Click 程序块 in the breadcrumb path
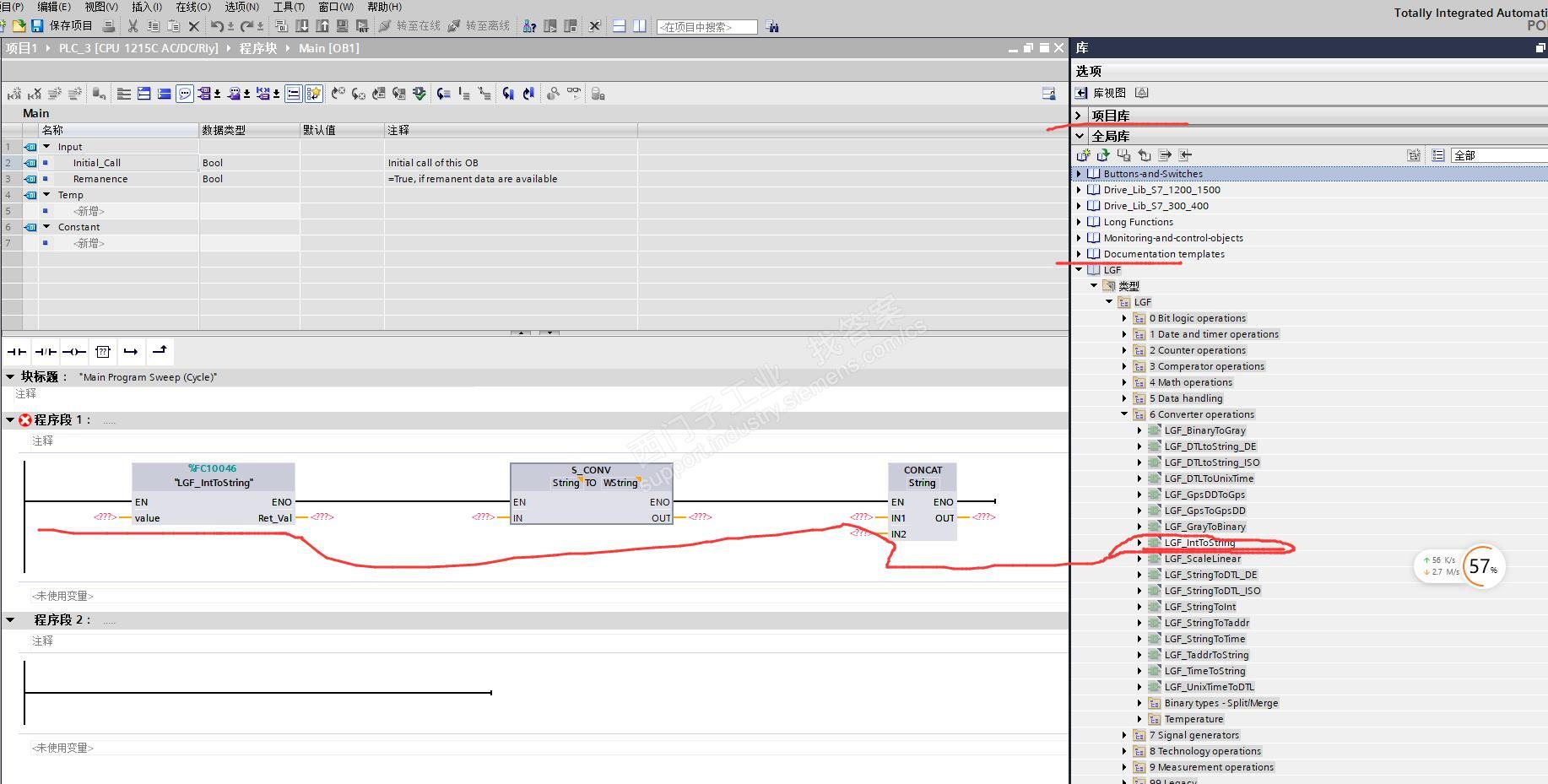 point(257,48)
